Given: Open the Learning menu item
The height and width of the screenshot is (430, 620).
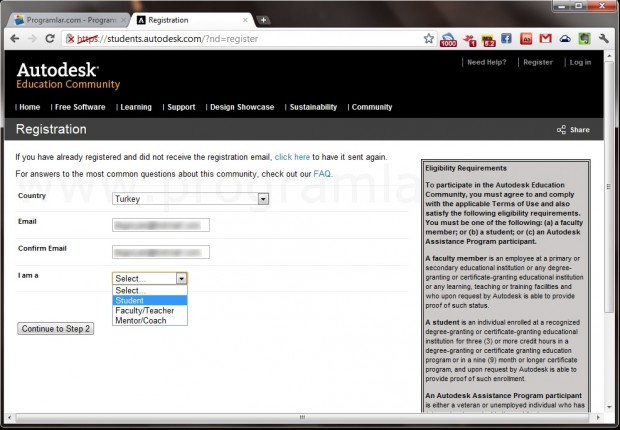Looking at the screenshot, I should 136,107.
